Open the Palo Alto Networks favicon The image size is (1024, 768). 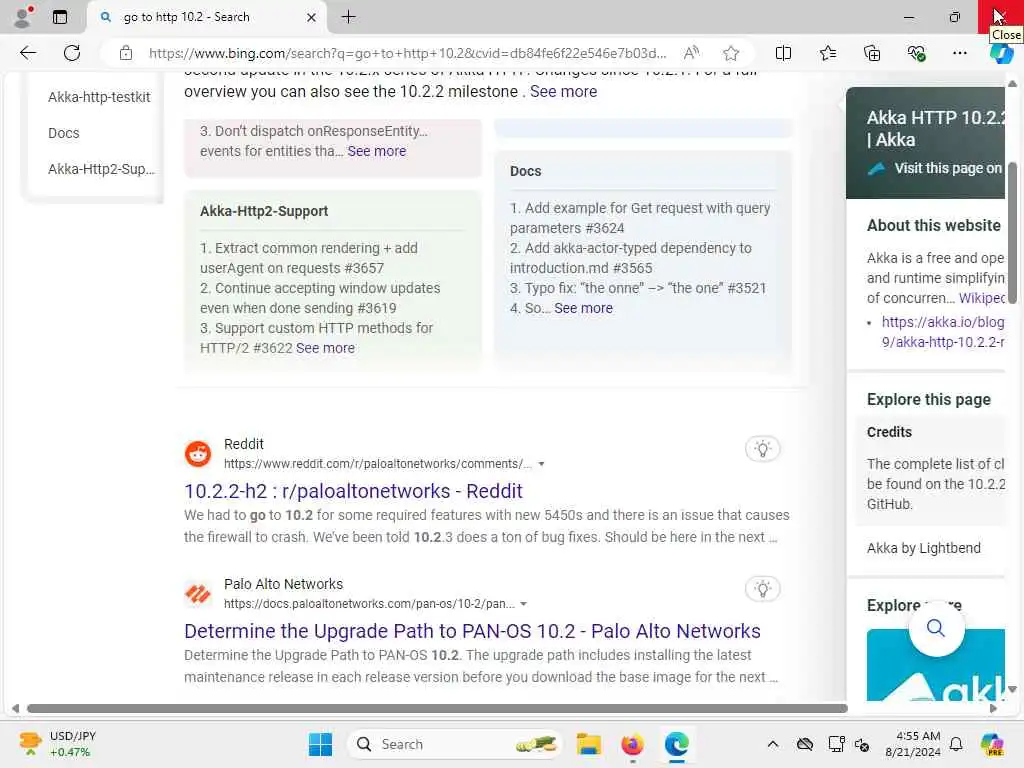198,594
